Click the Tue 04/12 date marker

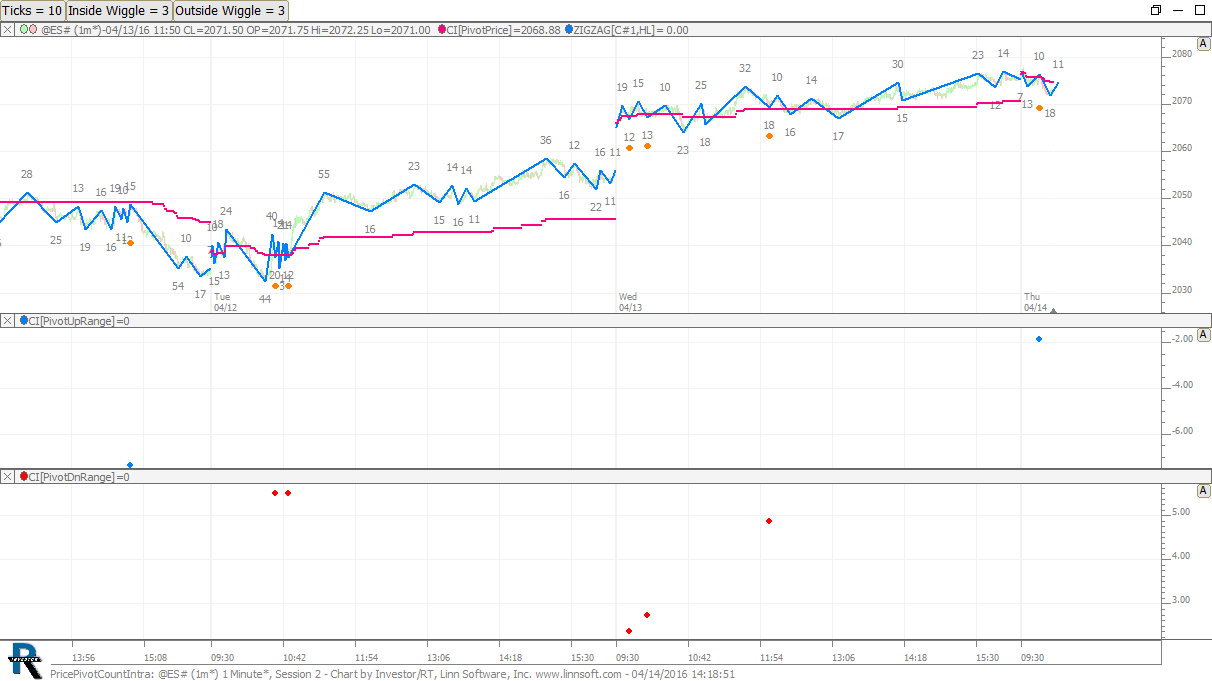coord(225,302)
